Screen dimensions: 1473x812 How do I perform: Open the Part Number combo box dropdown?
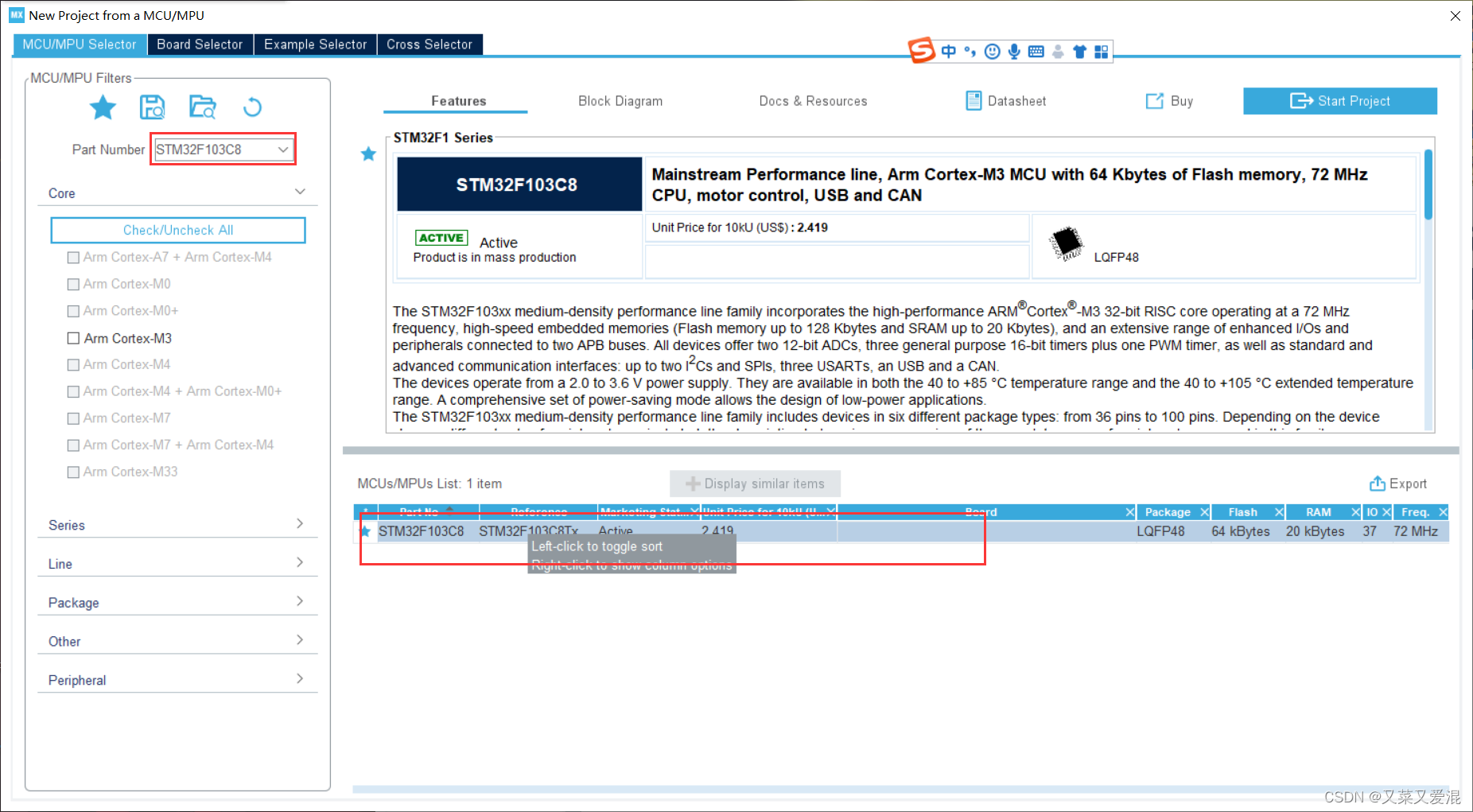pyautogui.click(x=283, y=150)
